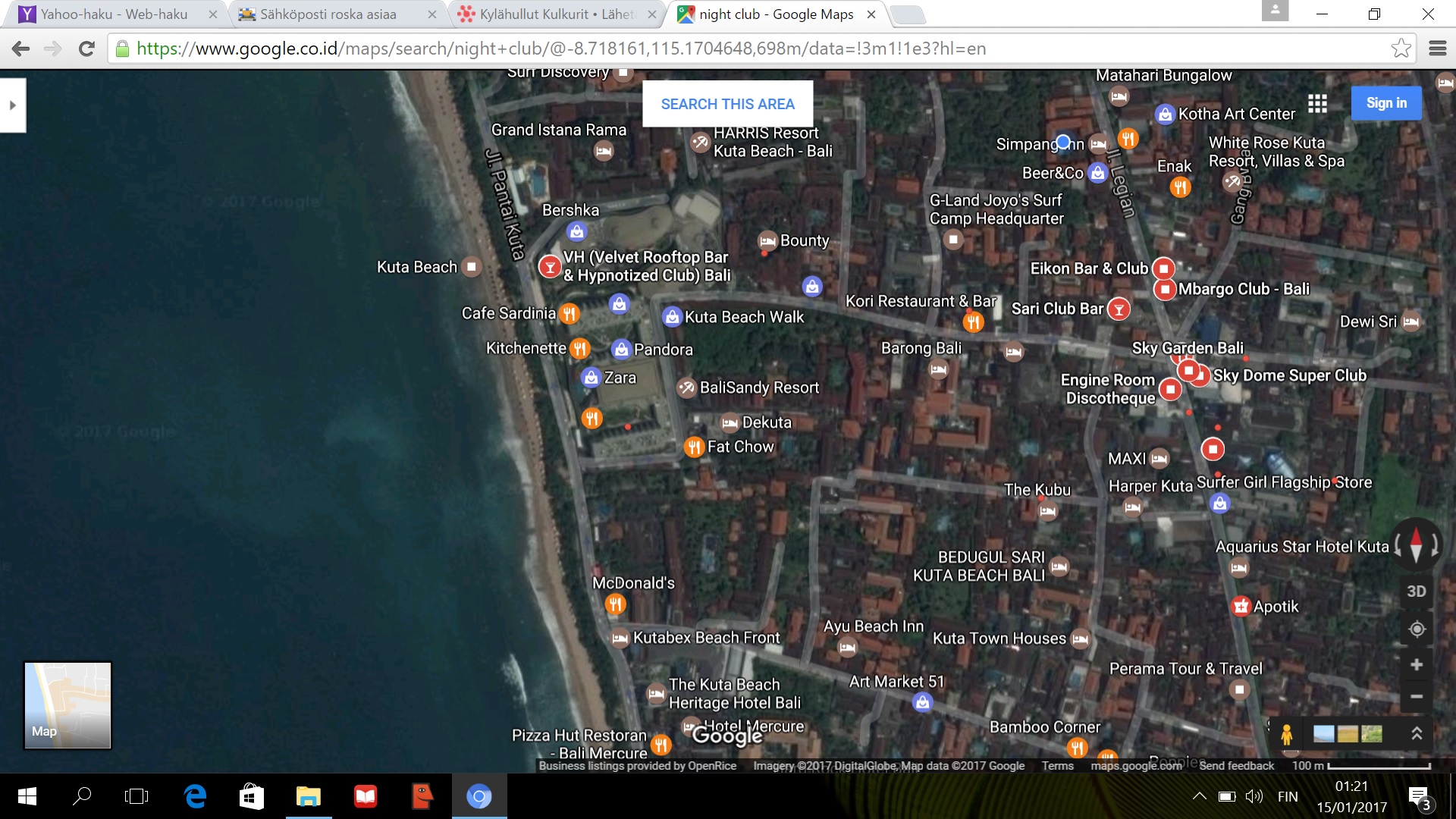Screen dimensions: 1456x819
Task: Switch to Kylähullut Kulkurit tab
Action: pyautogui.click(x=556, y=14)
